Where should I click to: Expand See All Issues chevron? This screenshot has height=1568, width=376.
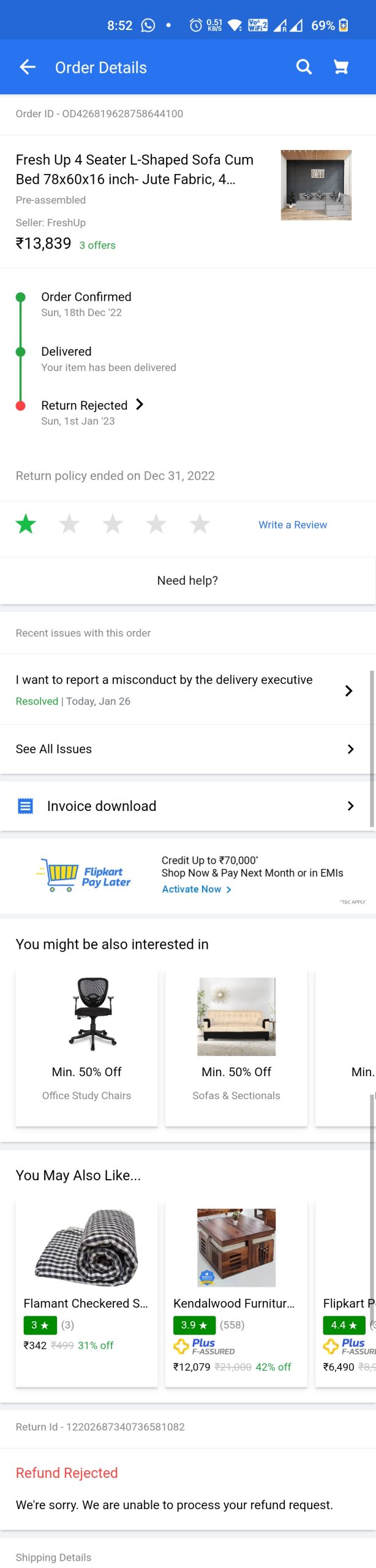[x=350, y=749]
